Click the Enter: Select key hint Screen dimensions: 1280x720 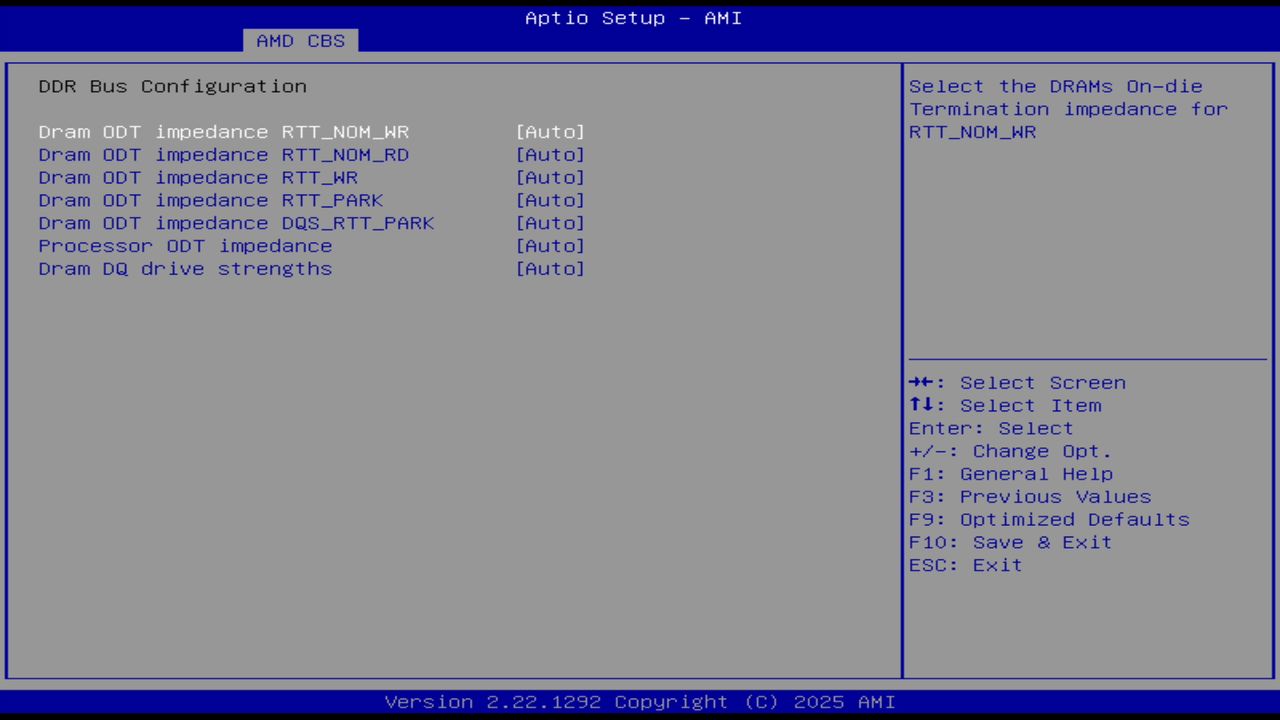point(991,429)
